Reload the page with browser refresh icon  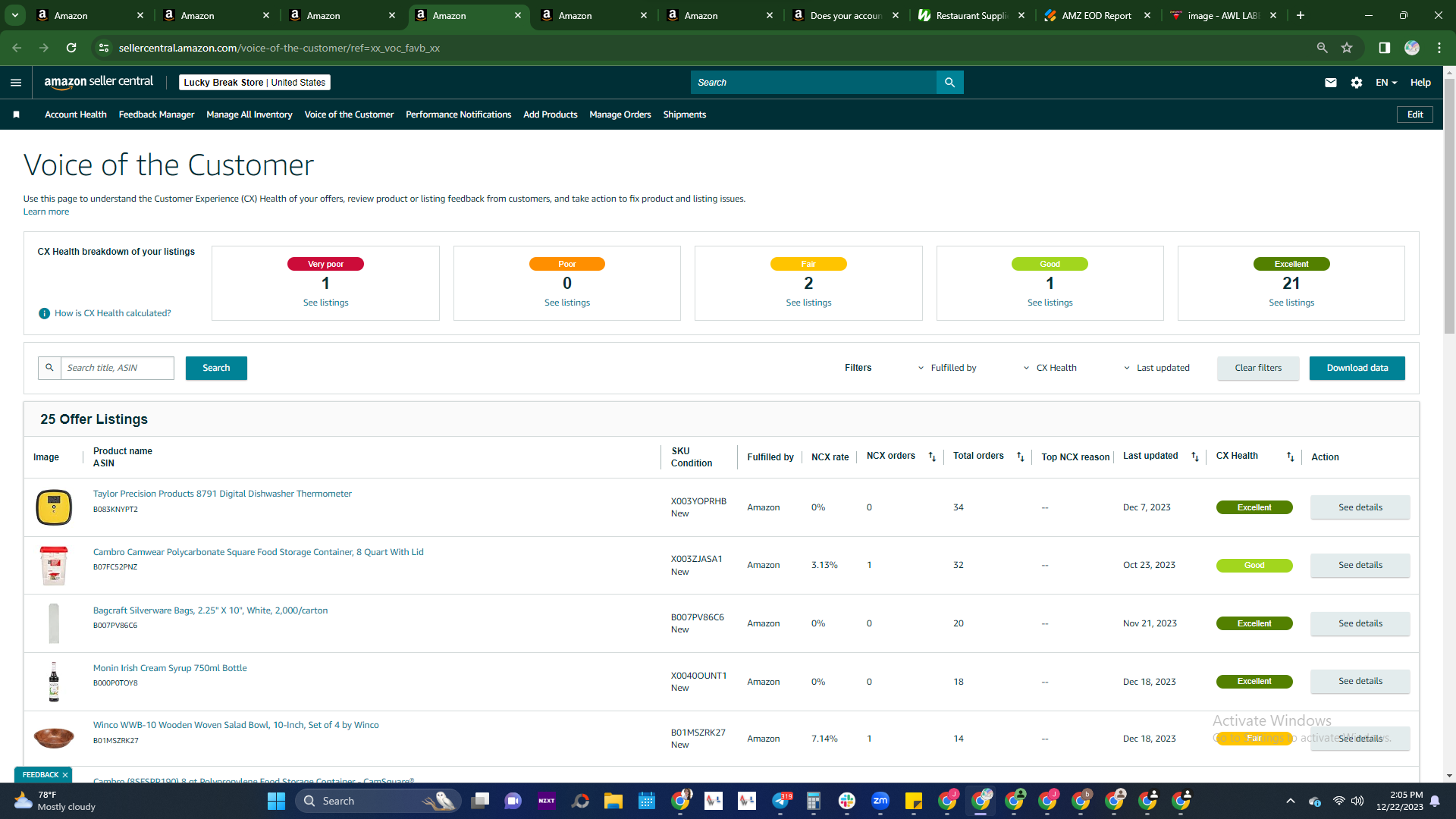71,48
